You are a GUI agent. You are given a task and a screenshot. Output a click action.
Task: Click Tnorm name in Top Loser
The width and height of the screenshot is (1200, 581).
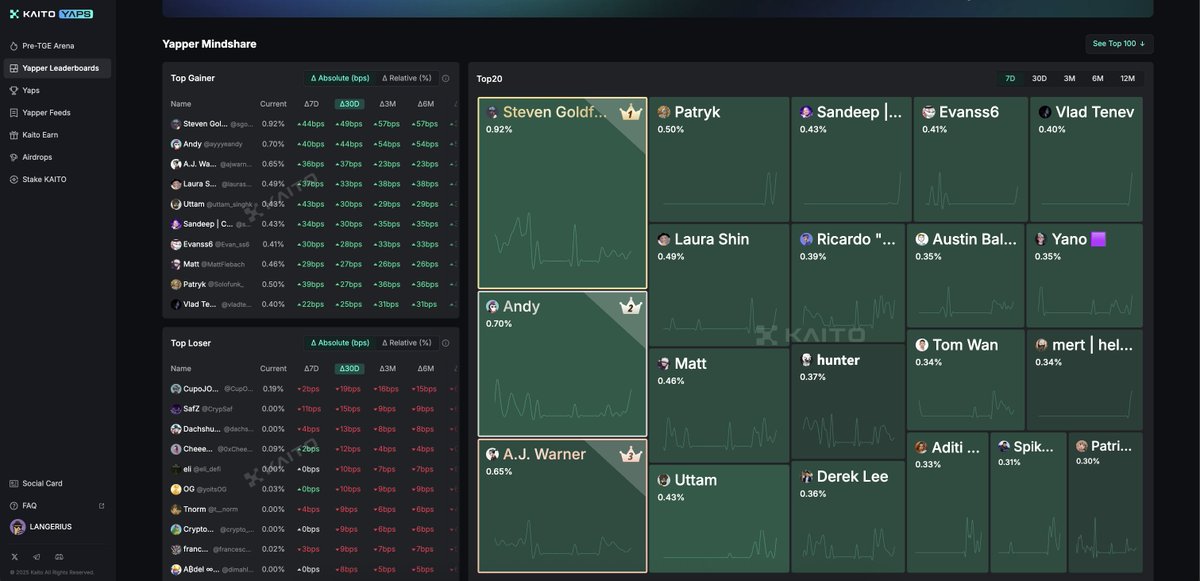coord(195,509)
